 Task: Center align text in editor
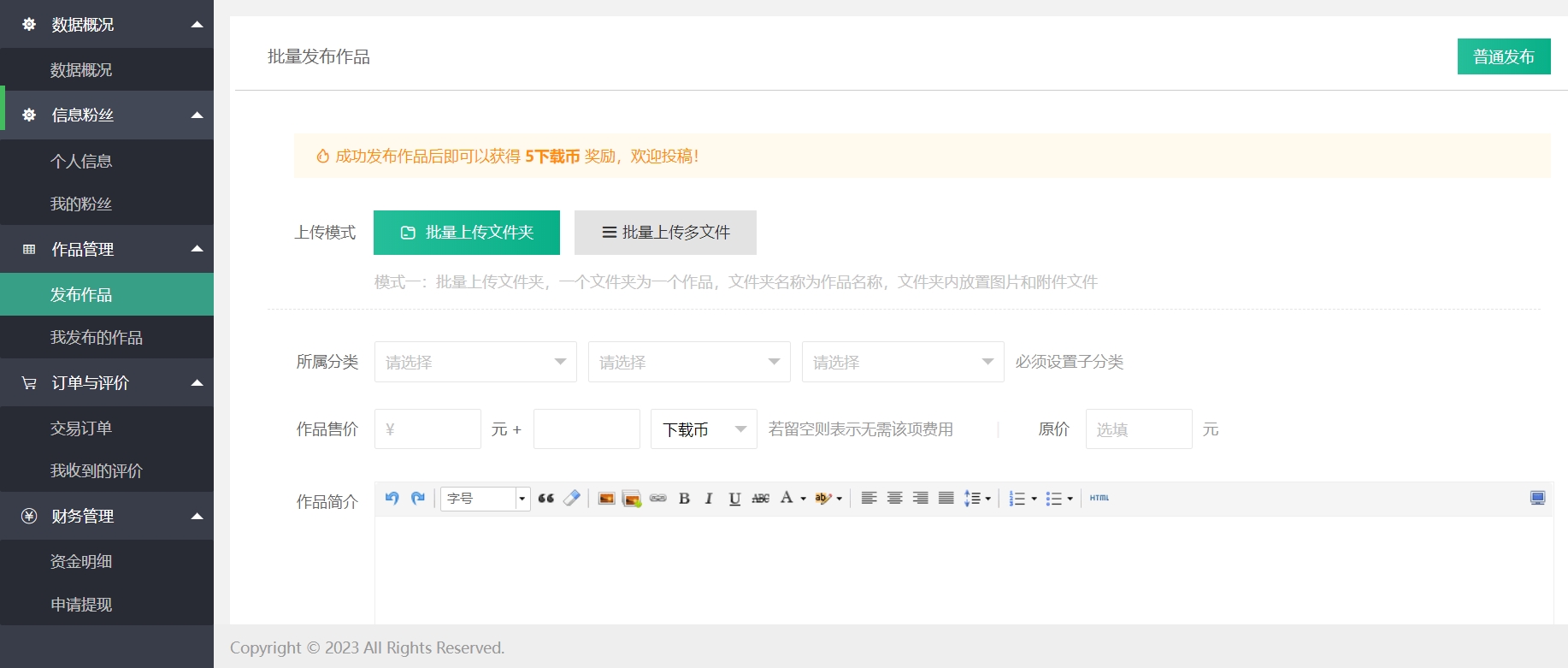[x=894, y=498]
